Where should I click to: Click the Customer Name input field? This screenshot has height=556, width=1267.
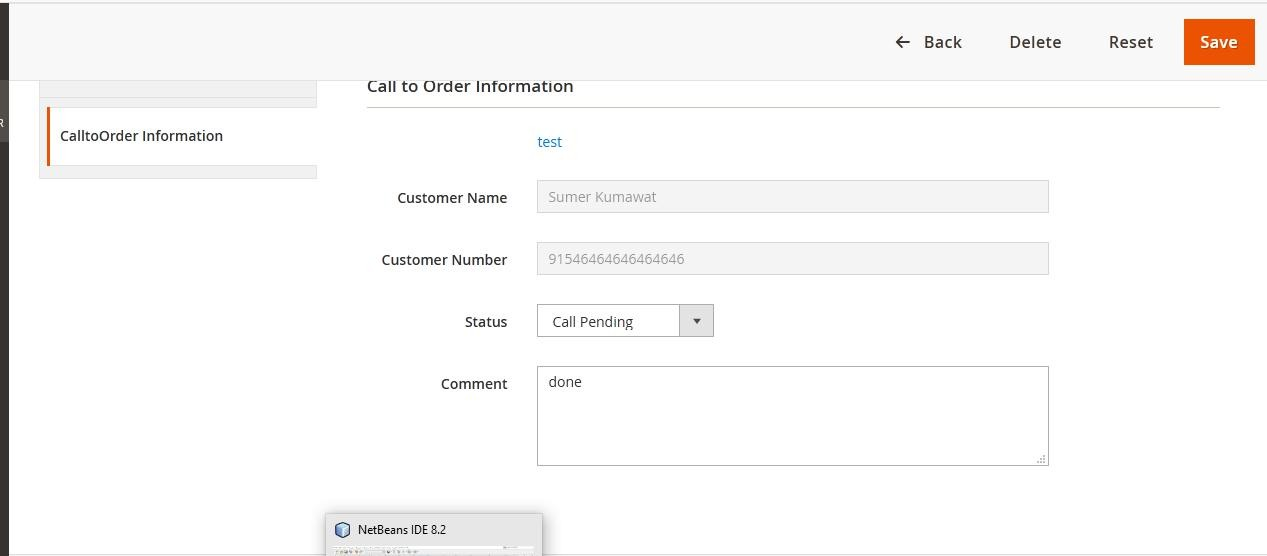coord(792,197)
